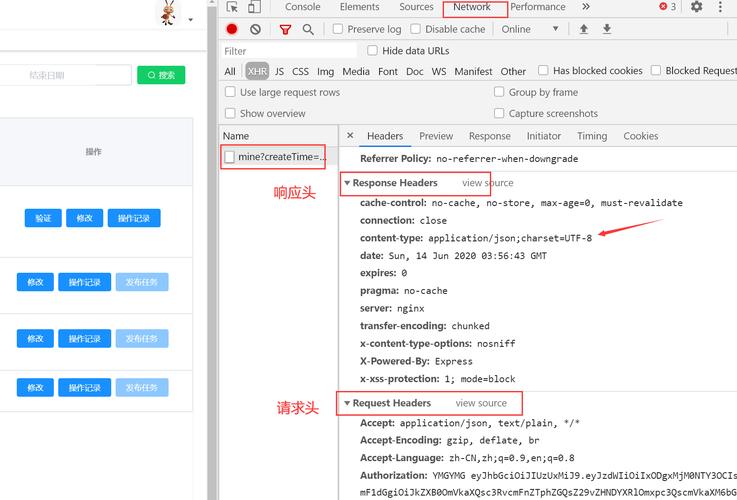Filter requests by Img
Screen dimensions: 737x500
(325, 71)
